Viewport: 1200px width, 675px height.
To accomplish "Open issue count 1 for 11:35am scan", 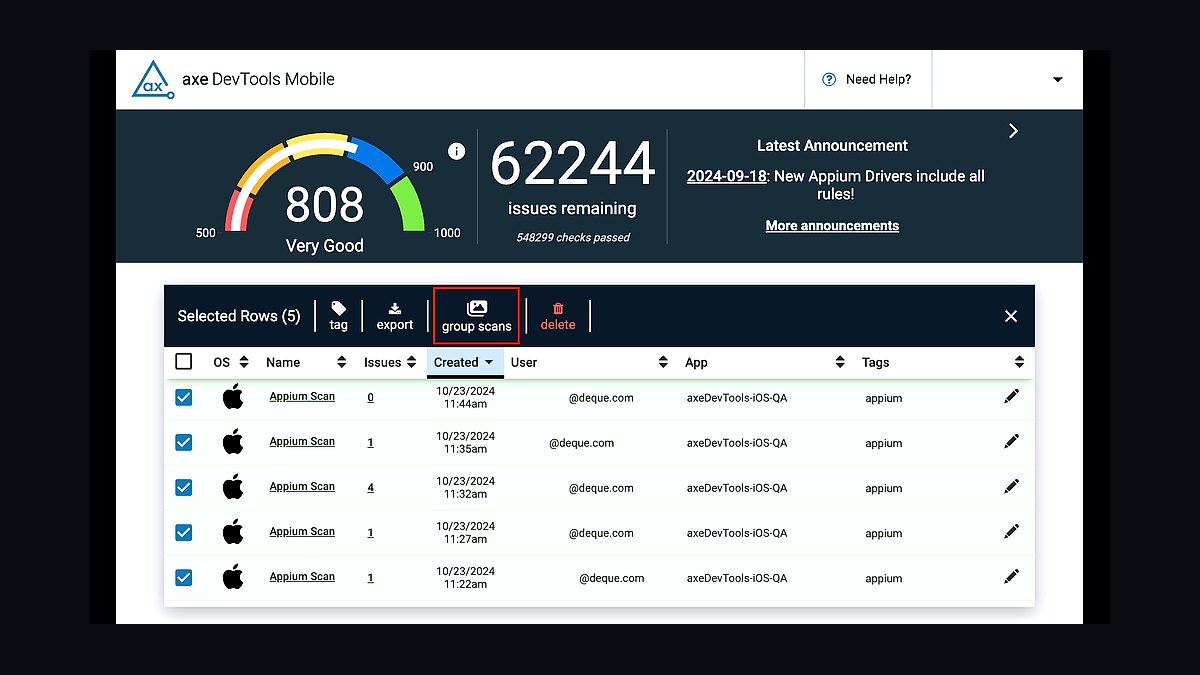I will pyautogui.click(x=370, y=443).
